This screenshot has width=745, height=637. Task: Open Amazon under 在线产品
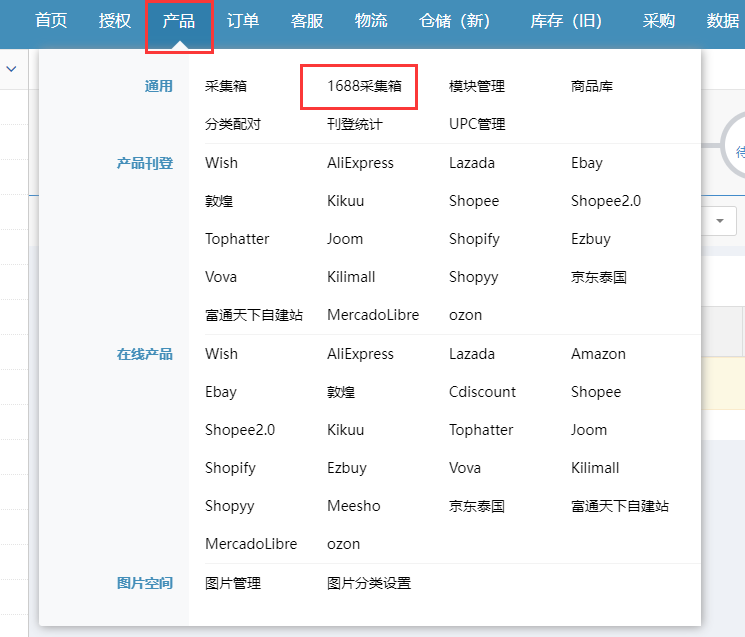(x=598, y=354)
